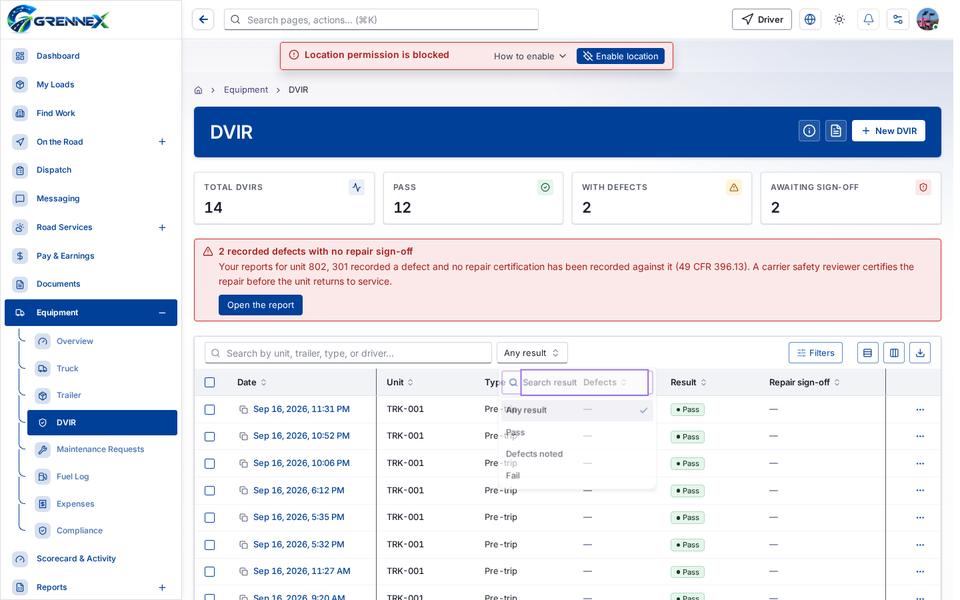The height and width of the screenshot is (600, 960).
Task: Open Maintenance Requests under Equipment
Action: tap(102, 449)
